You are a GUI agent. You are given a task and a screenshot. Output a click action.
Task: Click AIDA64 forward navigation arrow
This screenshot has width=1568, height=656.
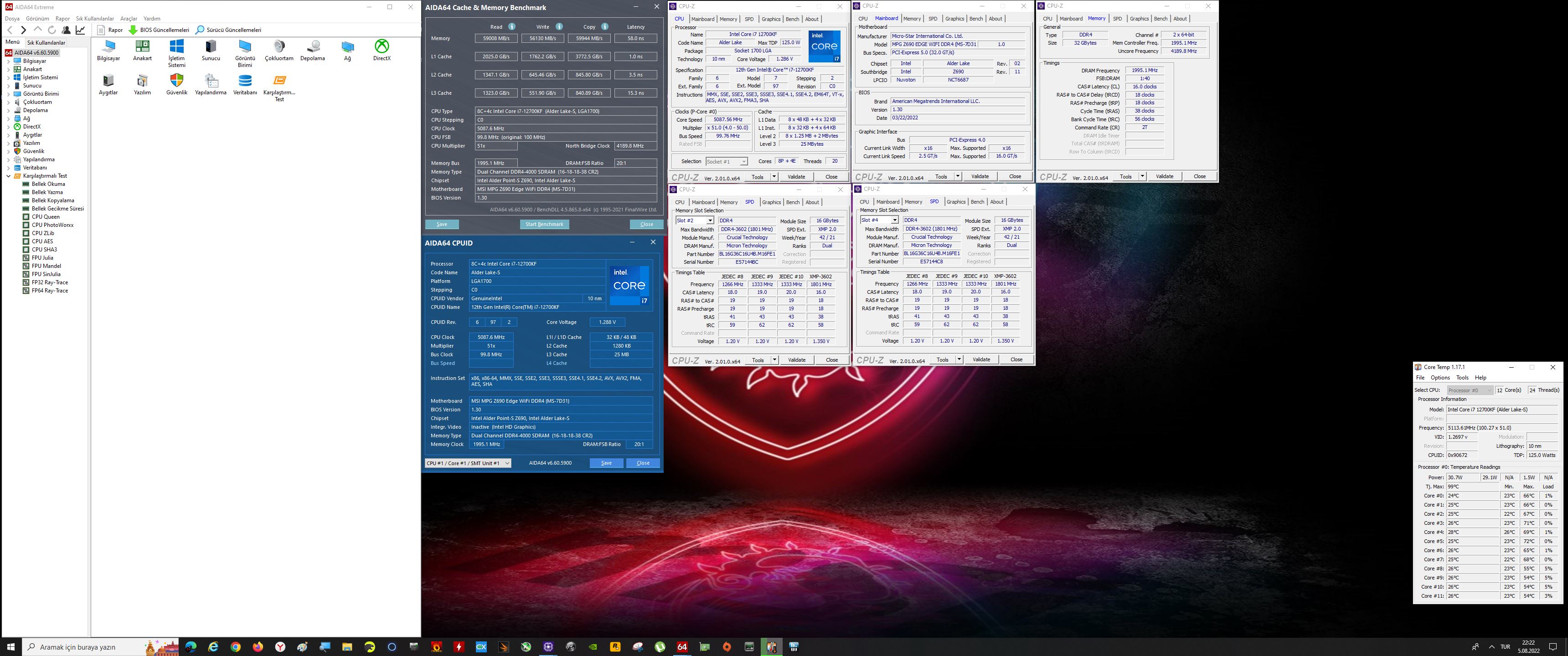23,30
